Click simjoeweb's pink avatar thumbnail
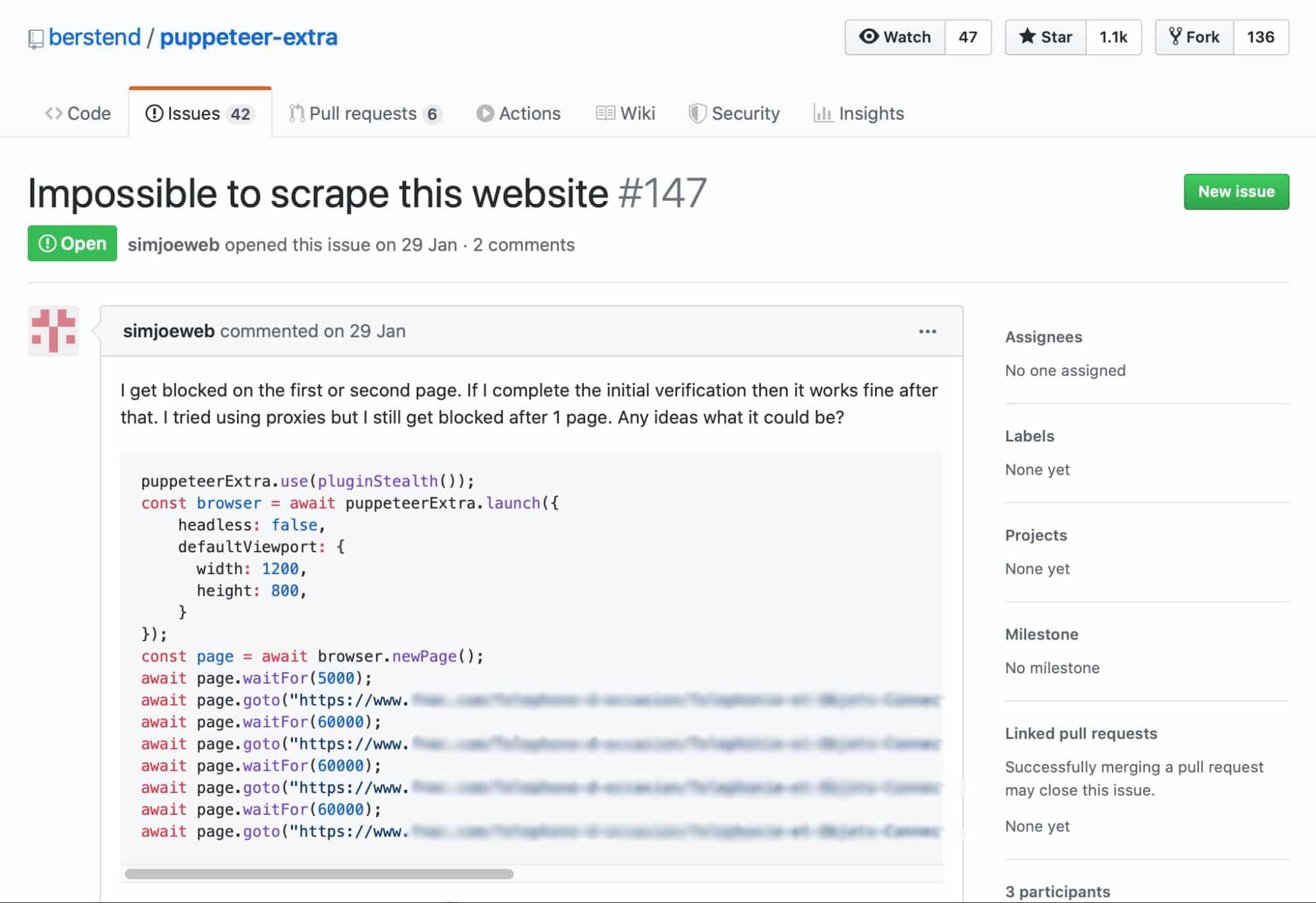 53,330
